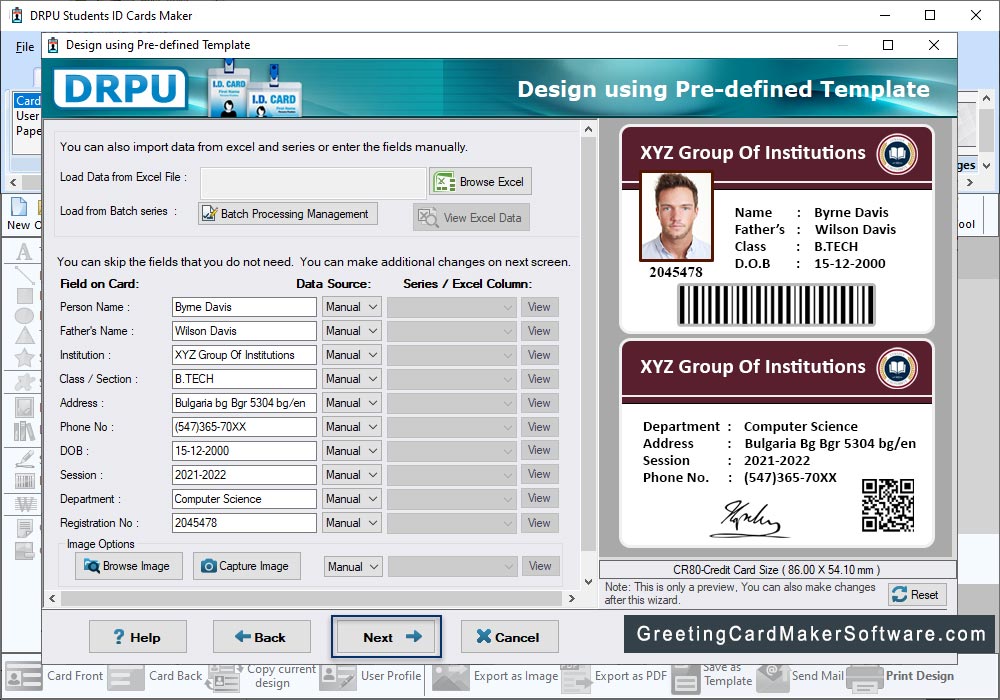Click Capture Image button
This screenshot has height=700, width=1000.
point(247,566)
